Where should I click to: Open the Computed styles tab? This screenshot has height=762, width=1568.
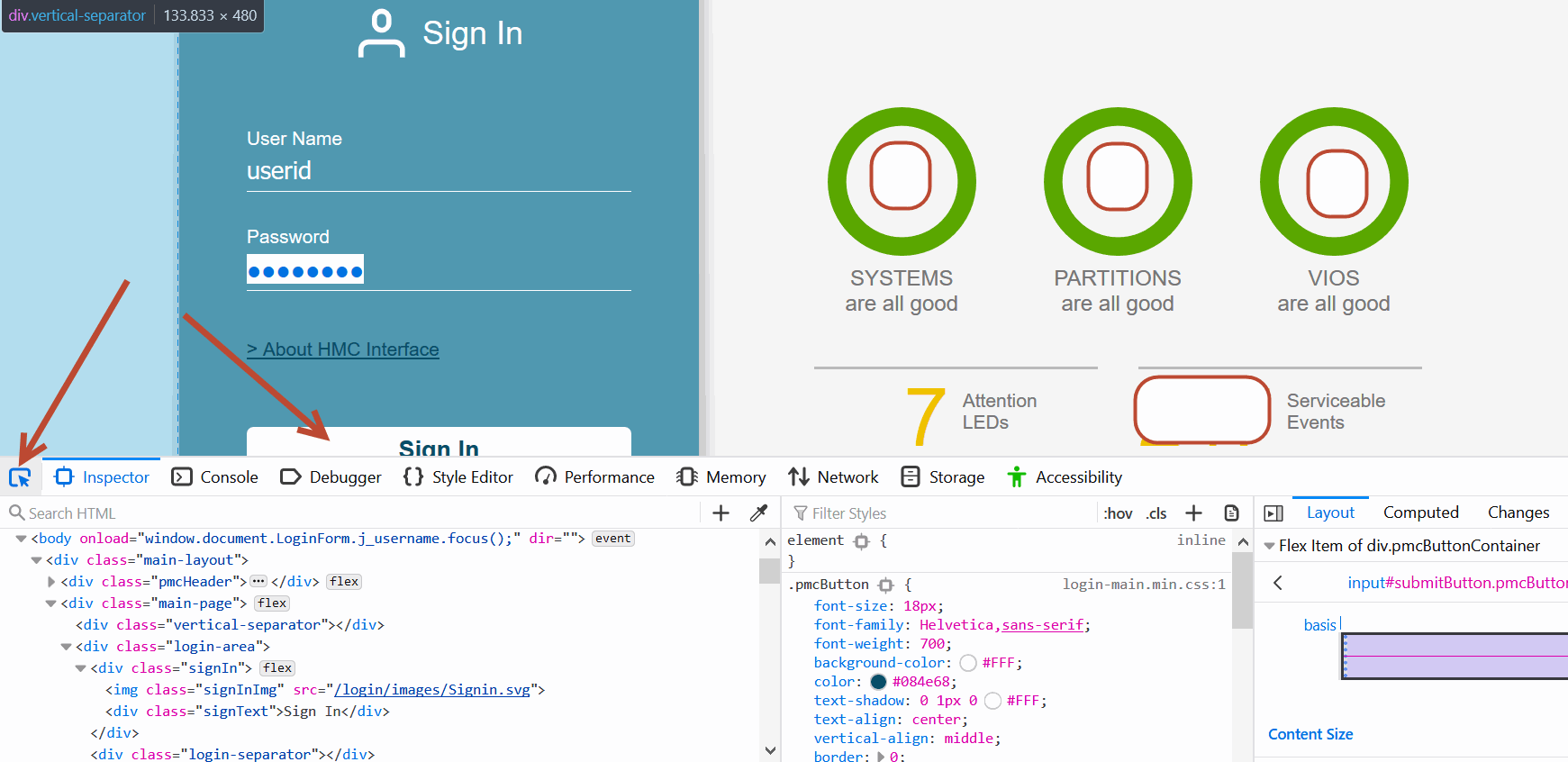click(1420, 513)
